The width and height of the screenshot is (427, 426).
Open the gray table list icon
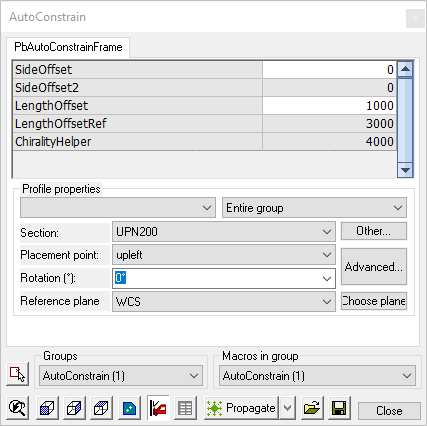pos(185,408)
